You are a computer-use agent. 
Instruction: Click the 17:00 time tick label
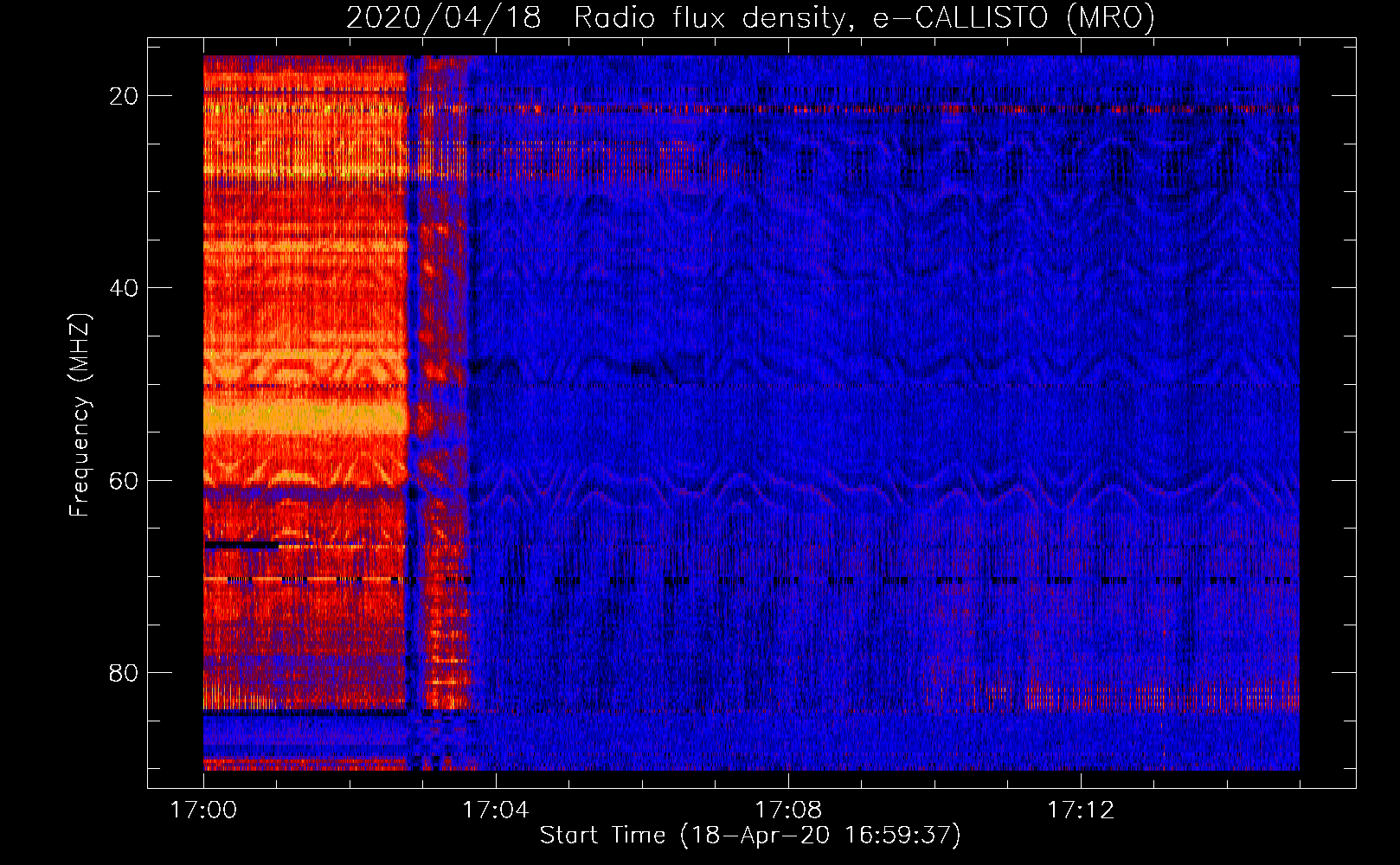(x=203, y=810)
